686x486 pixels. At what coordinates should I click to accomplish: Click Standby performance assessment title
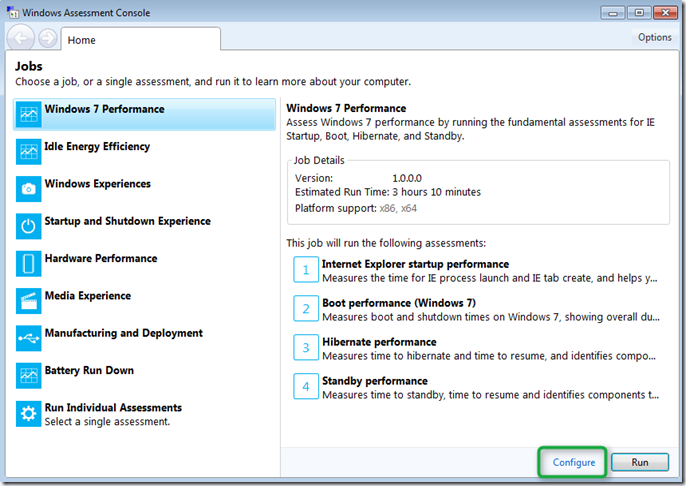tap(374, 381)
